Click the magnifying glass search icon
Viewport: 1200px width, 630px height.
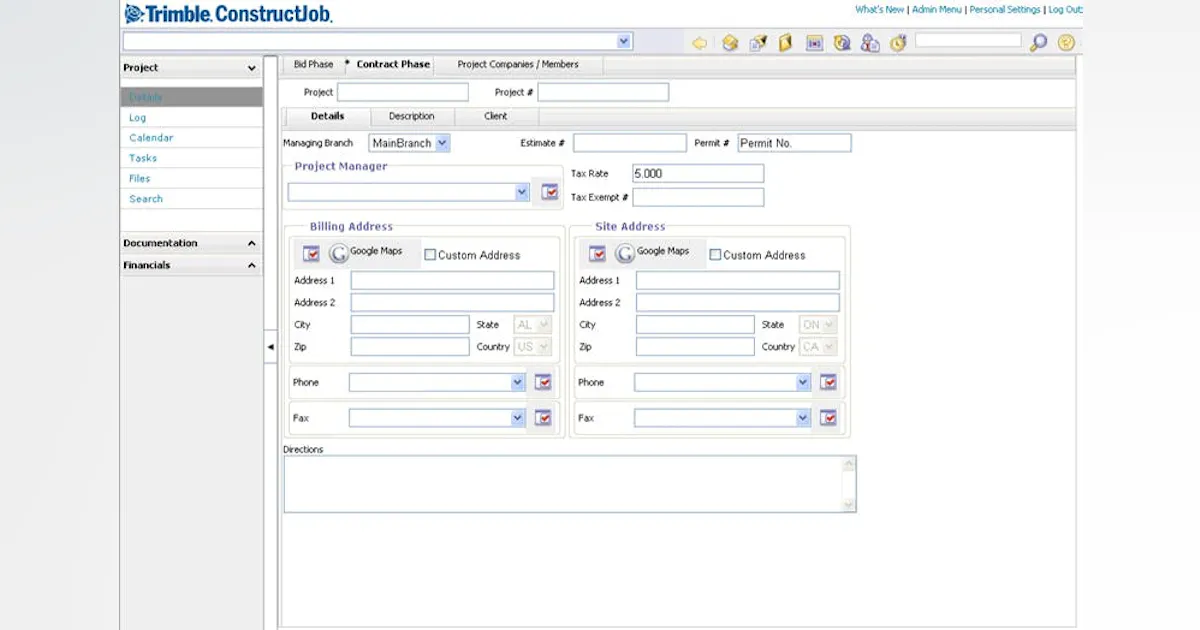(1039, 43)
